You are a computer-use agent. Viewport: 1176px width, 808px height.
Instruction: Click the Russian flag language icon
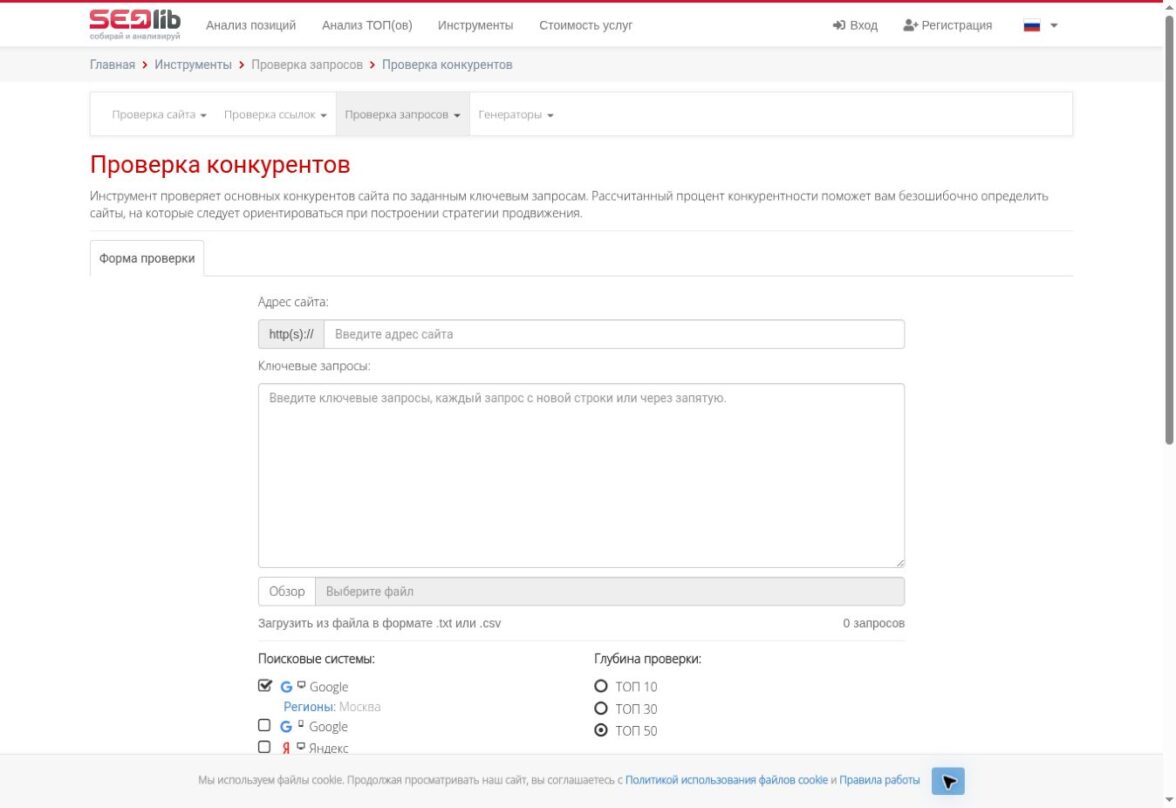1031,26
